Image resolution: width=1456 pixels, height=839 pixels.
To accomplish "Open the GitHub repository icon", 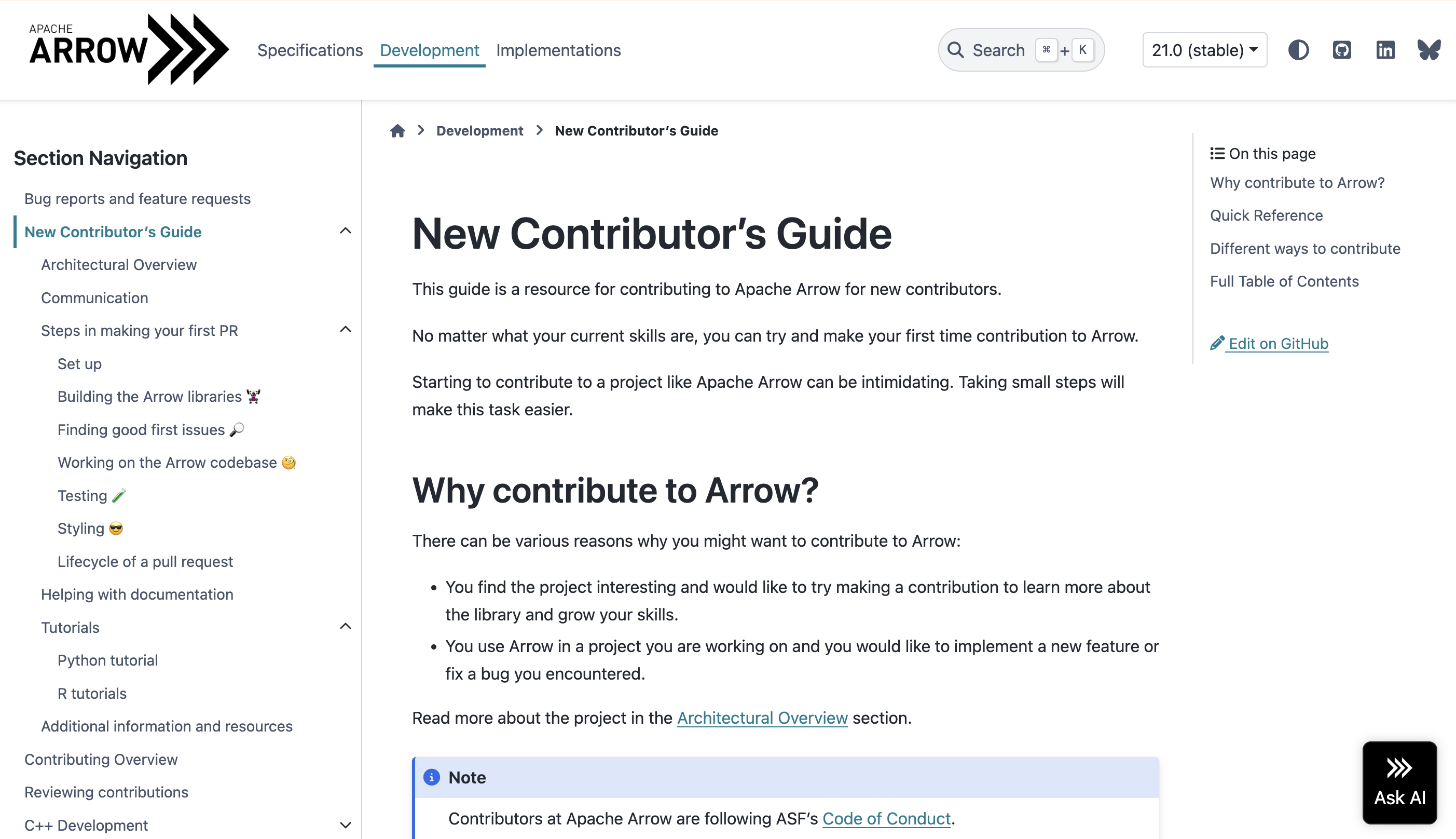I will point(1341,50).
